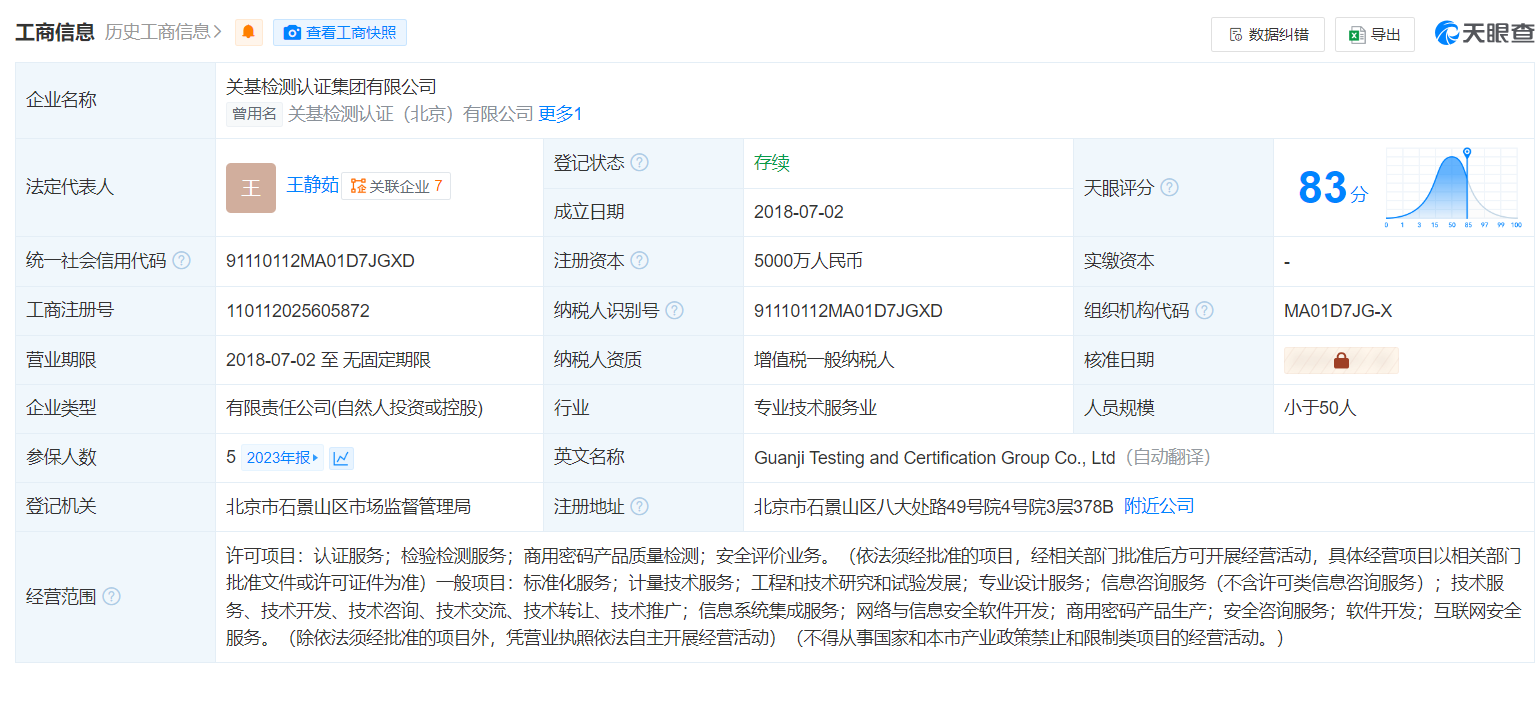1535x704 pixels.
Task: Select 2018-07-02 至 无固定期限 business term
Action: (x=329, y=360)
